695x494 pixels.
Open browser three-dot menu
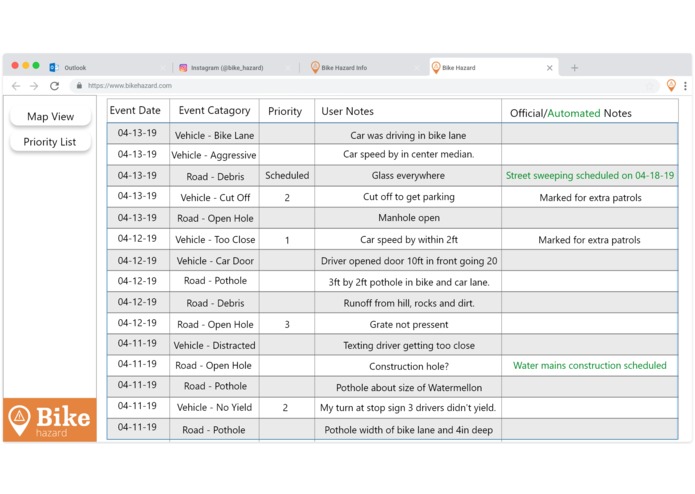(x=685, y=86)
